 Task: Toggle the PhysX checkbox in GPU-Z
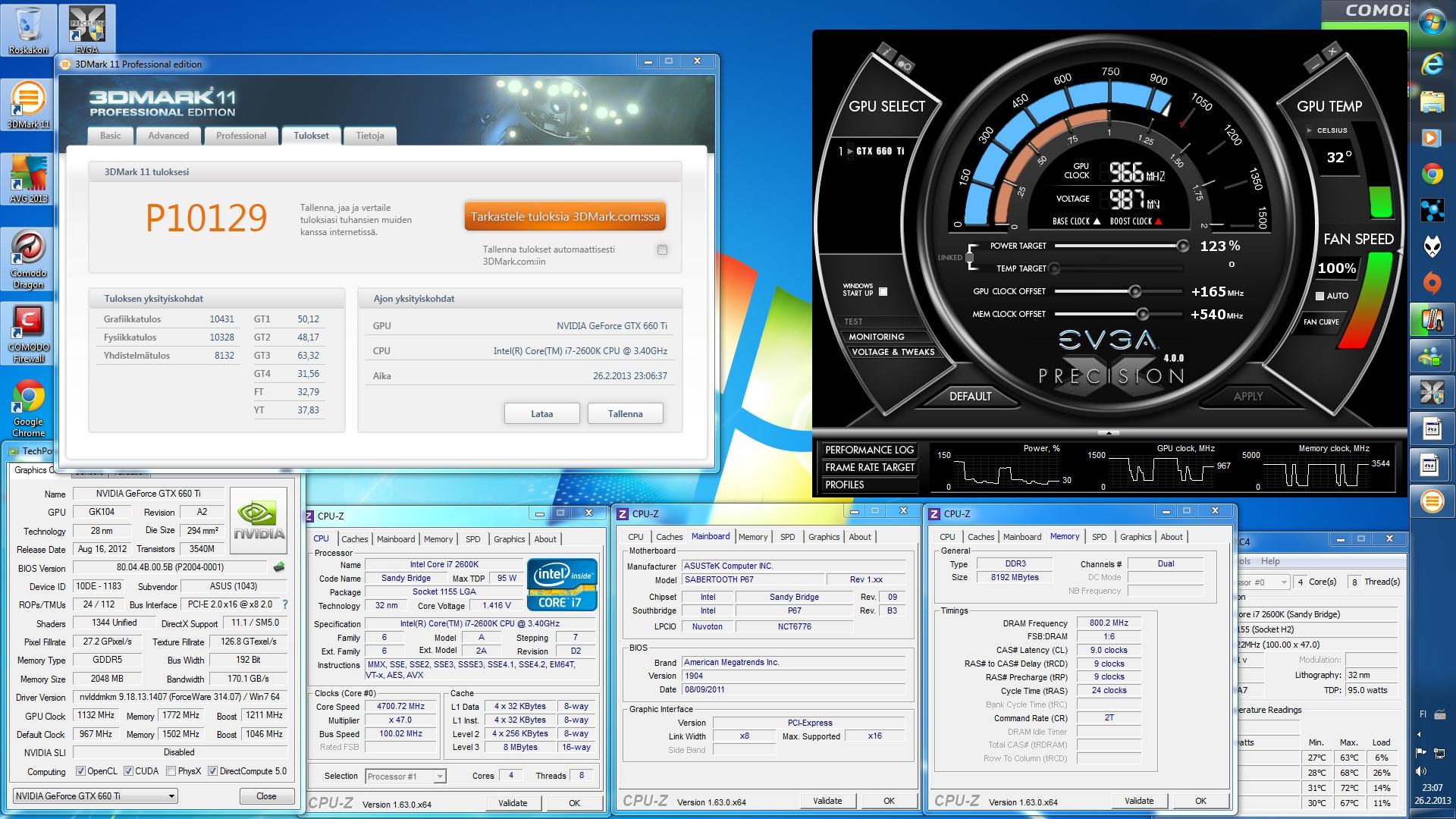click(171, 771)
